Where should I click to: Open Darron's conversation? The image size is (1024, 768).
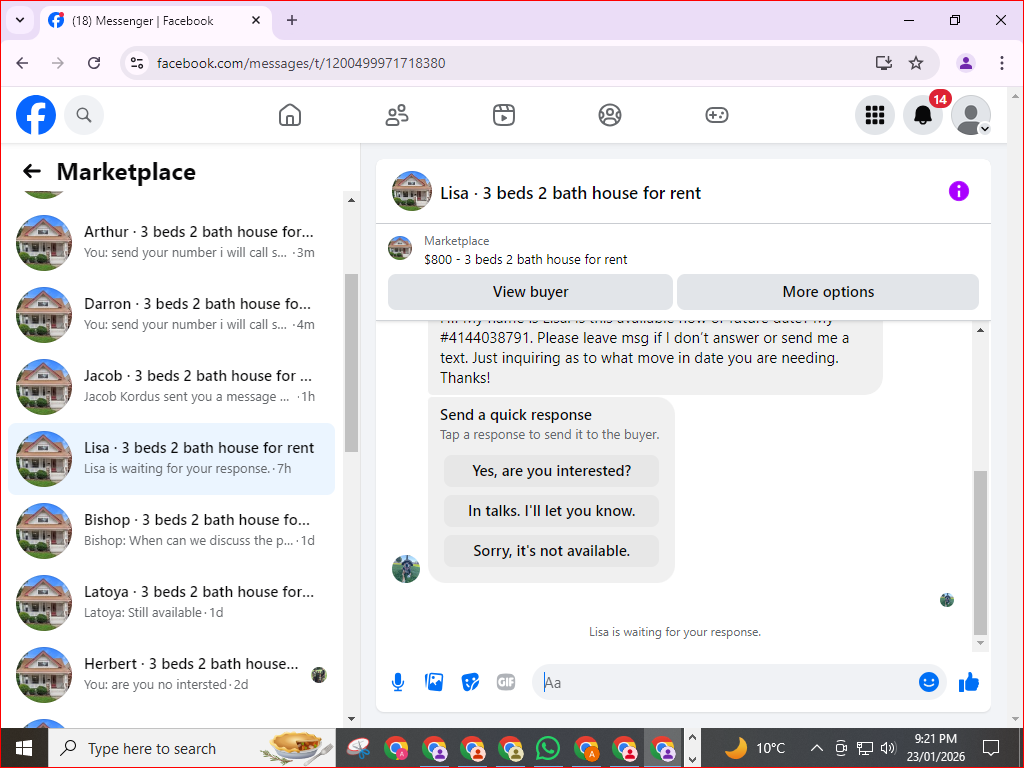(171, 315)
